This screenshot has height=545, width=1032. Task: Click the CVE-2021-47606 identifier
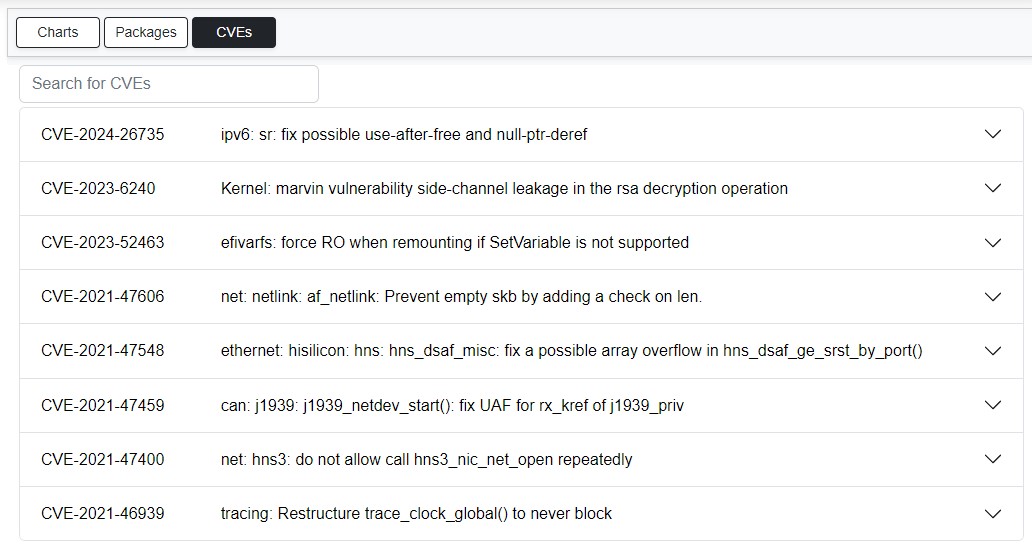tap(102, 296)
